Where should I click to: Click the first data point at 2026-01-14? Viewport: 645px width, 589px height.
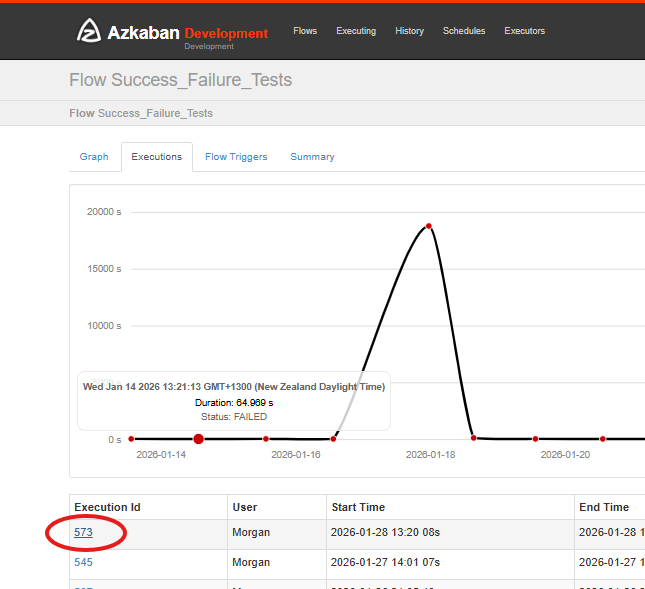tap(131, 439)
